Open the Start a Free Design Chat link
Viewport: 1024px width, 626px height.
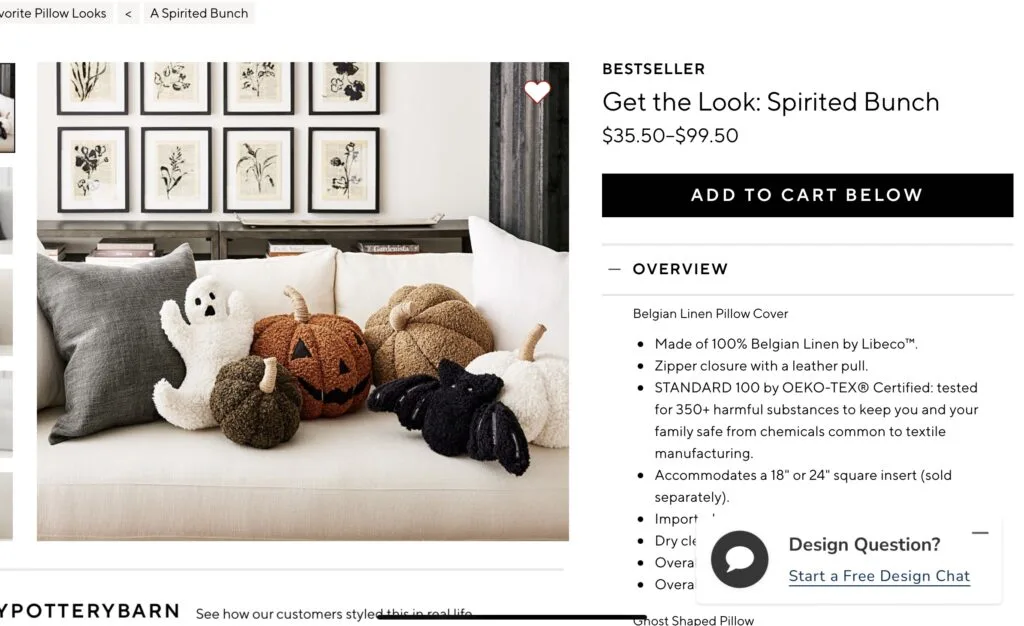pyautogui.click(x=879, y=576)
